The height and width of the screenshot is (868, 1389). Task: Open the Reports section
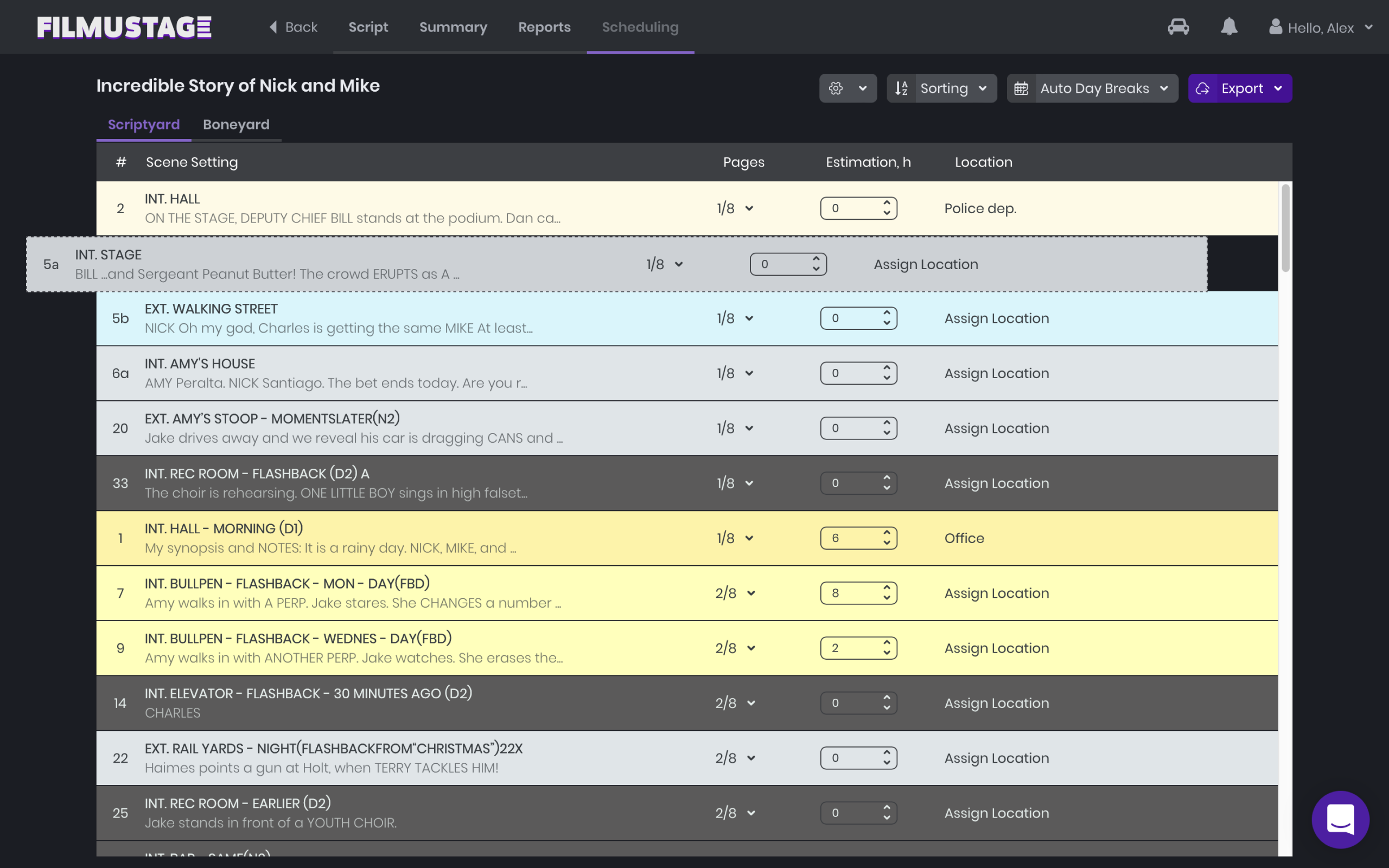pos(544,27)
